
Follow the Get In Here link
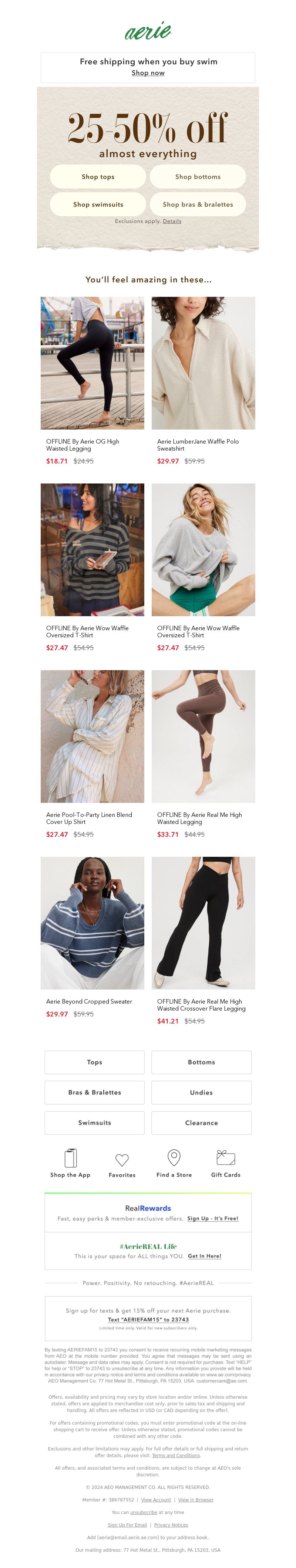(205, 1256)
